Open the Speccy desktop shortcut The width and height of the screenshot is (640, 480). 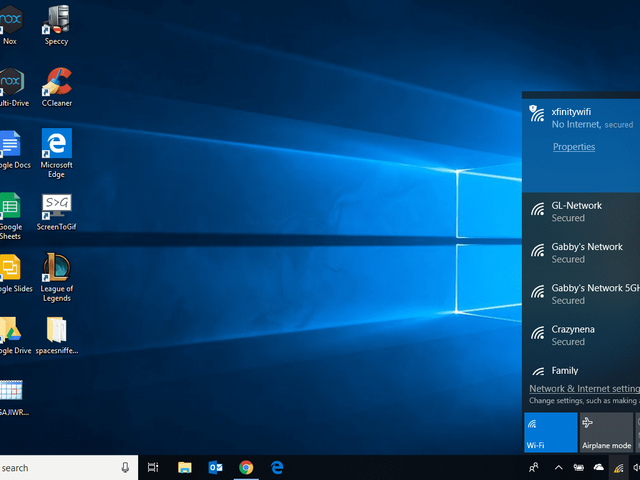(x=57, y=22)
